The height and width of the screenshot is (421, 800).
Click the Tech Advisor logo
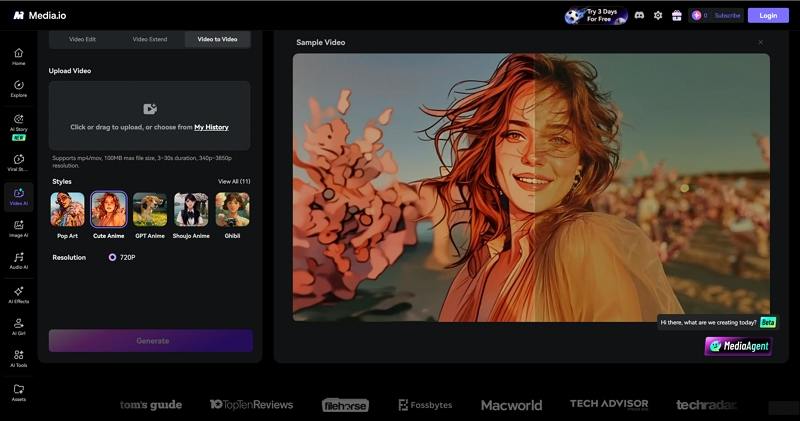coord(609,404)
